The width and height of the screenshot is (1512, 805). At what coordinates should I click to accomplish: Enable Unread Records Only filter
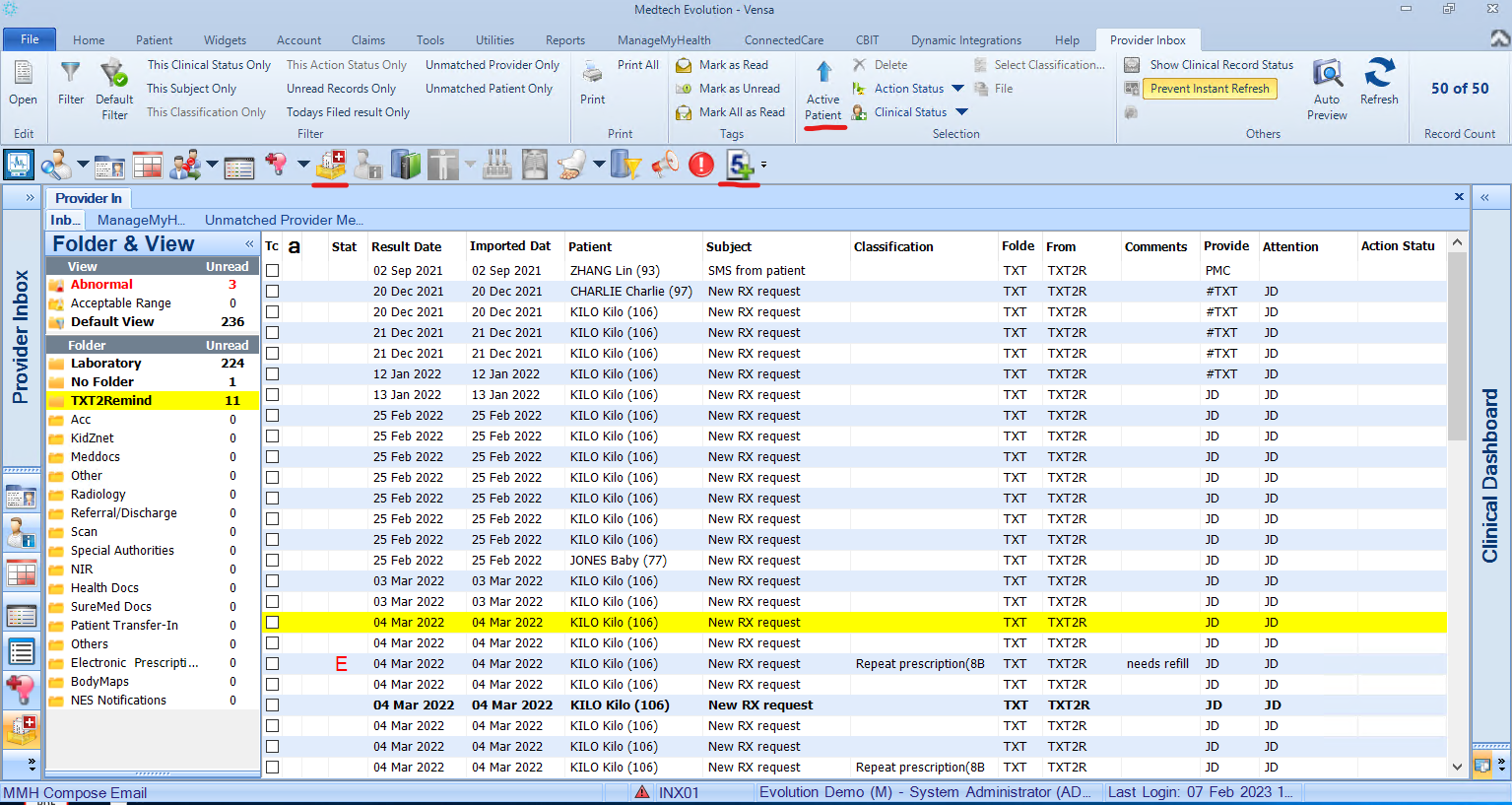click(x=341, y=89)
